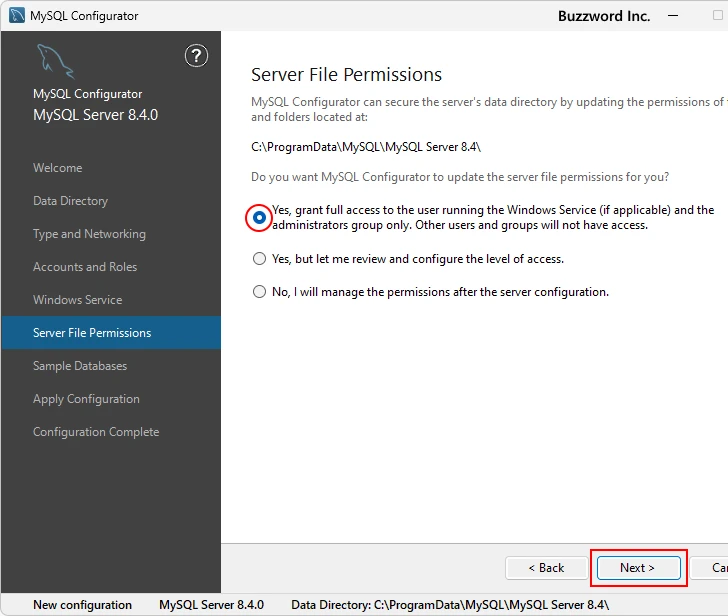Image resolution: width=728 pixels, height=616 pixels.
Task: Open the Apply Configuration step
Action: pos(86,399)
